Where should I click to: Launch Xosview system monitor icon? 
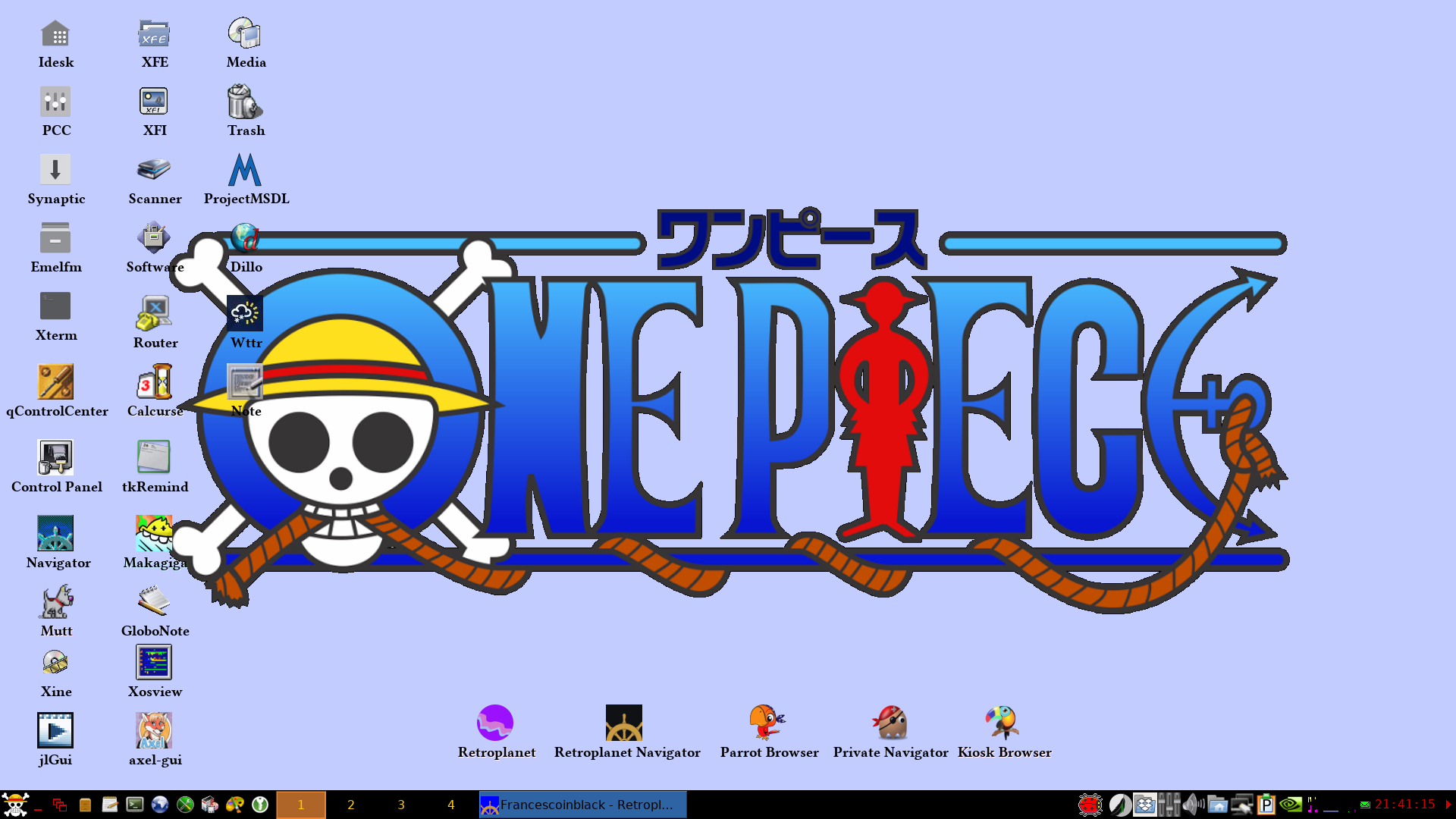(154, 662)
